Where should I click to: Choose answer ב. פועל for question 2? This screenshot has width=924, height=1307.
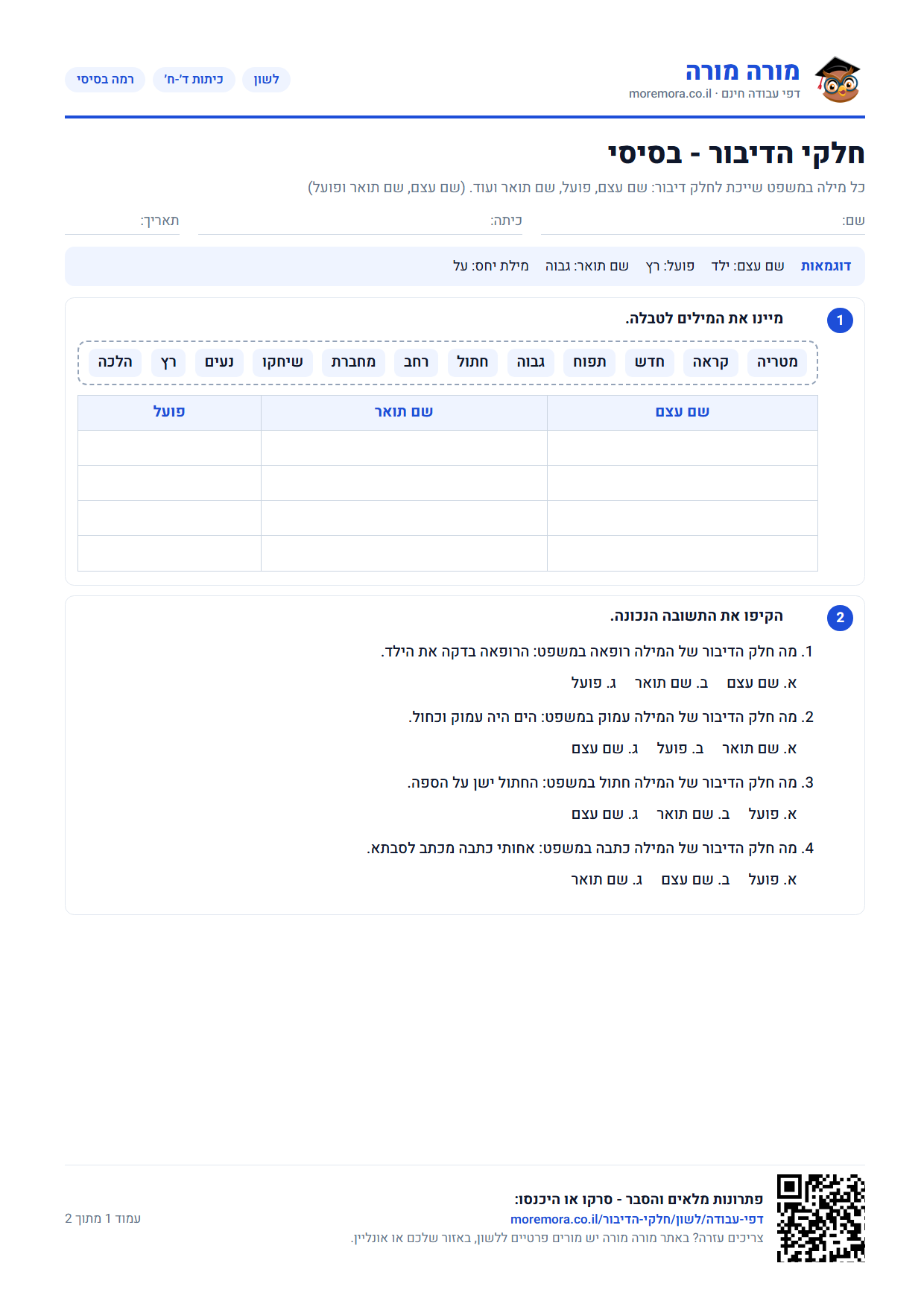tap(680, 749)
